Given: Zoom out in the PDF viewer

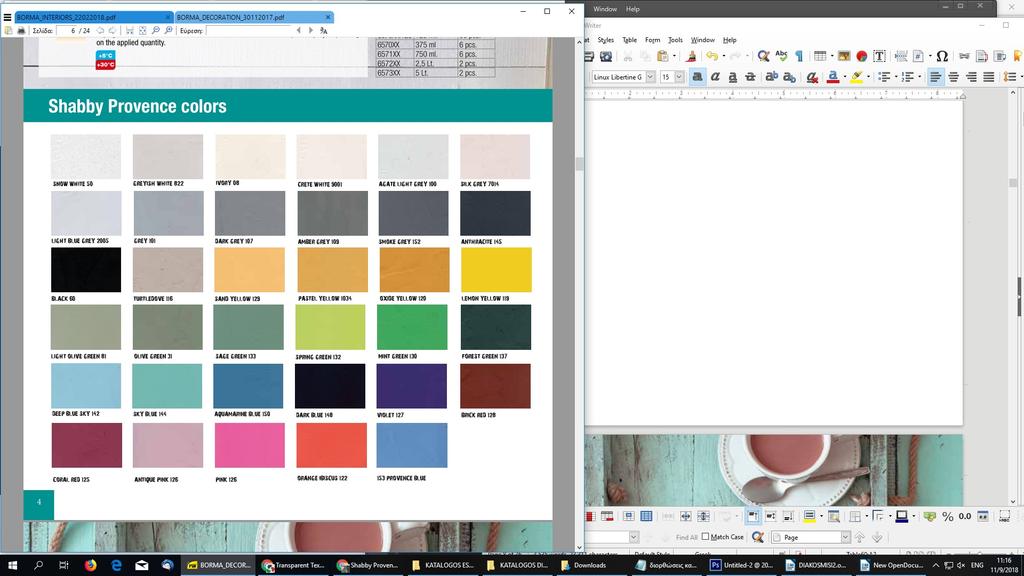Looking at the screenshot, I should (x=155, y=31).
